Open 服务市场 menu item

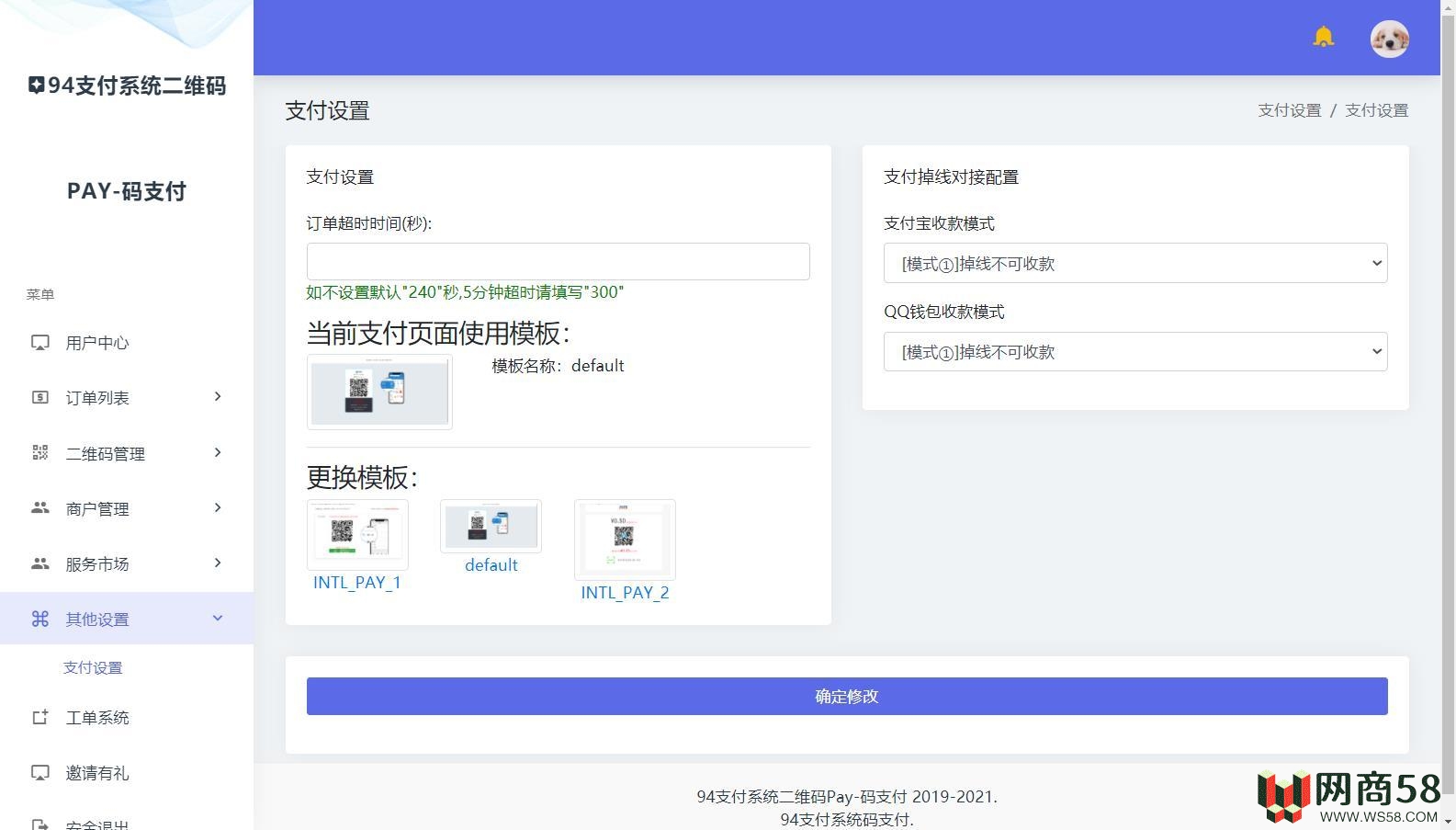point(127,563)
